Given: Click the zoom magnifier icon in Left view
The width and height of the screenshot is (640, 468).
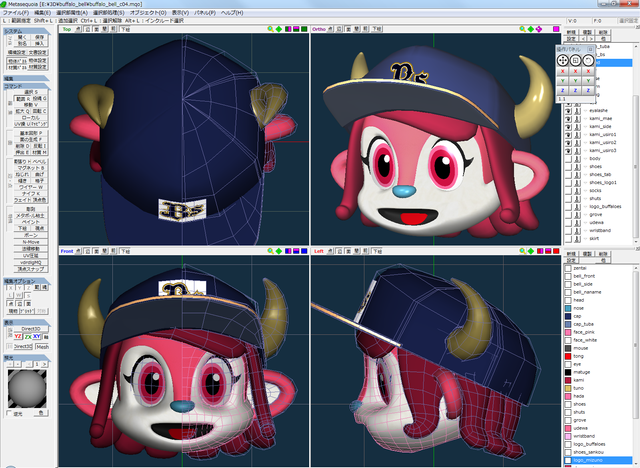Looking at the screenshot, I should coord(522,251).
